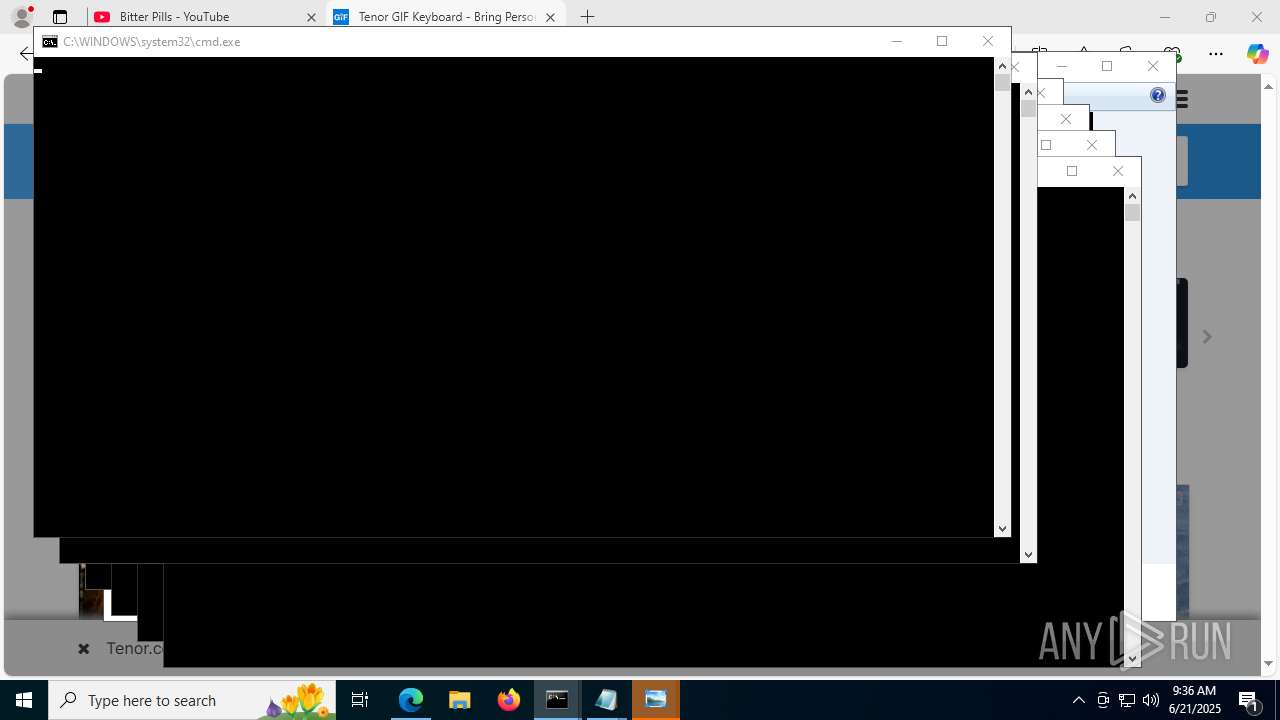Click rearmost cmd window scroll down arrow
The image size is (1280, 720).
pos(1132,658)
